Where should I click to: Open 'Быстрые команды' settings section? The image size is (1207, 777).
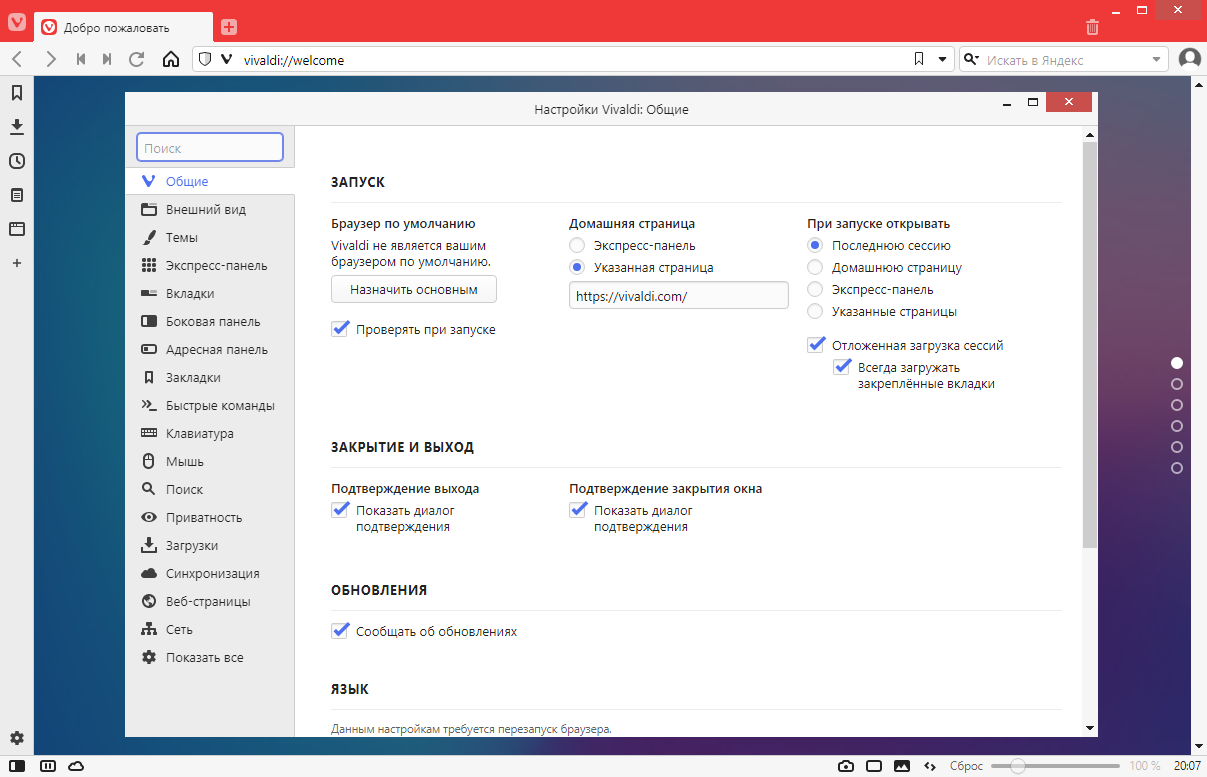pos(210,406)
